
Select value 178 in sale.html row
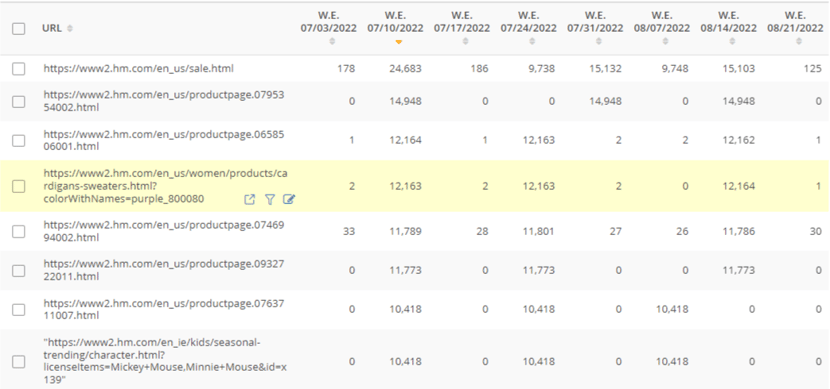(346, 69)
